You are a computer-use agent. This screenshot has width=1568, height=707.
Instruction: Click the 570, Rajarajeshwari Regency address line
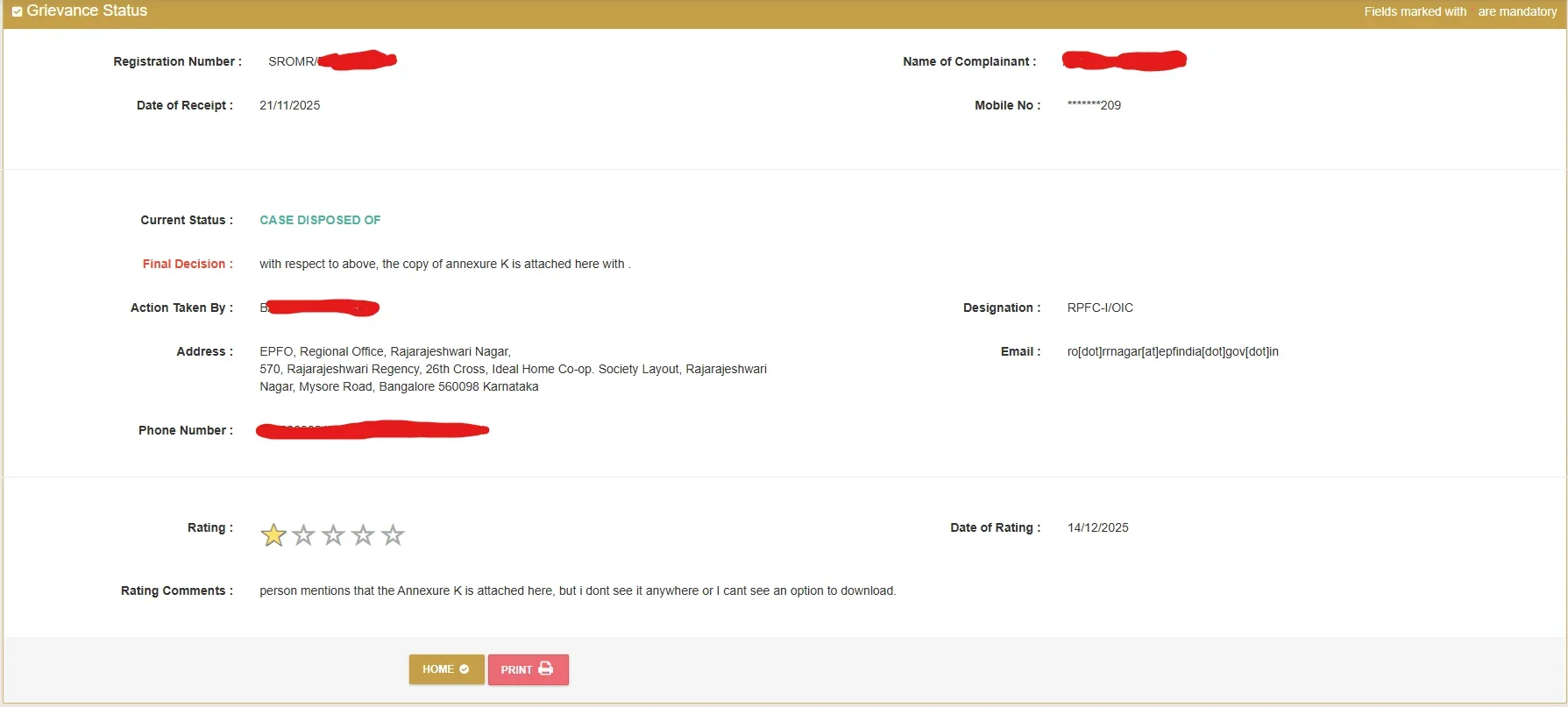[x=513, y=369]
